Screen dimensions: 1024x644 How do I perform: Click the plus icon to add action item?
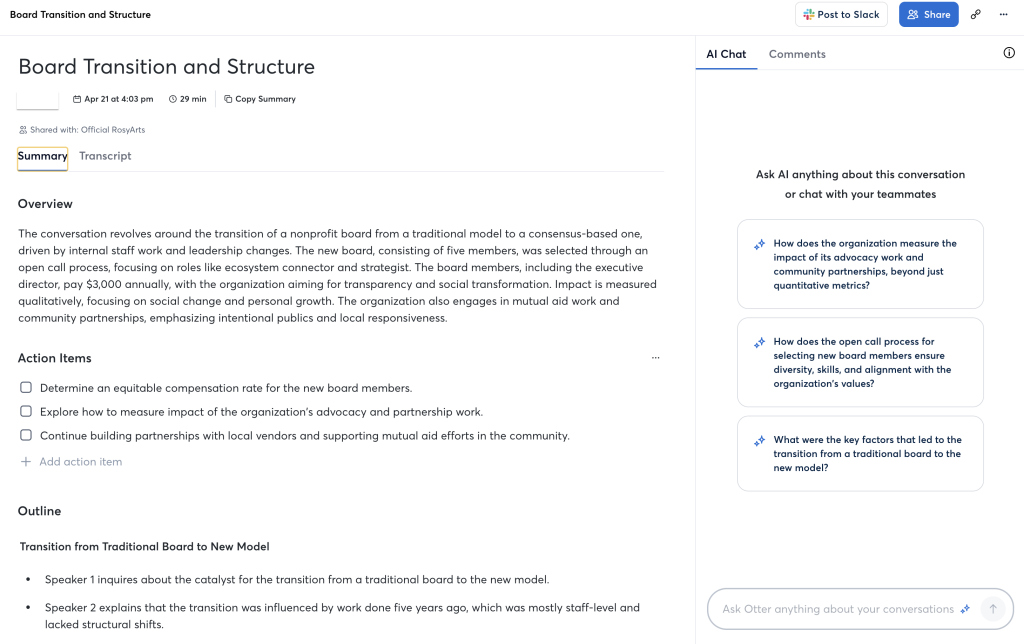click(x=26, y=462)
